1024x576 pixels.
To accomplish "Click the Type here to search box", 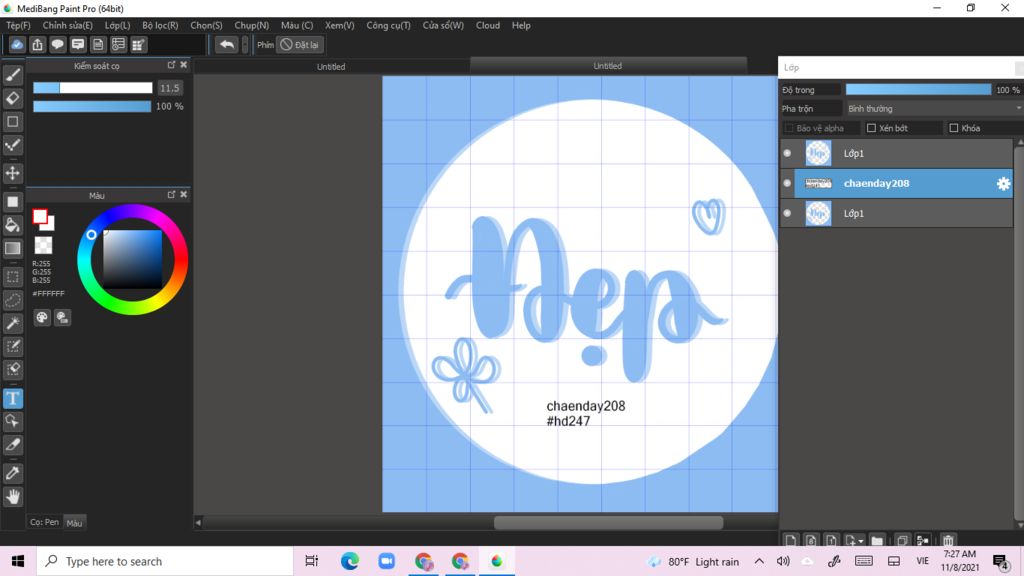I will pos(165,561).
